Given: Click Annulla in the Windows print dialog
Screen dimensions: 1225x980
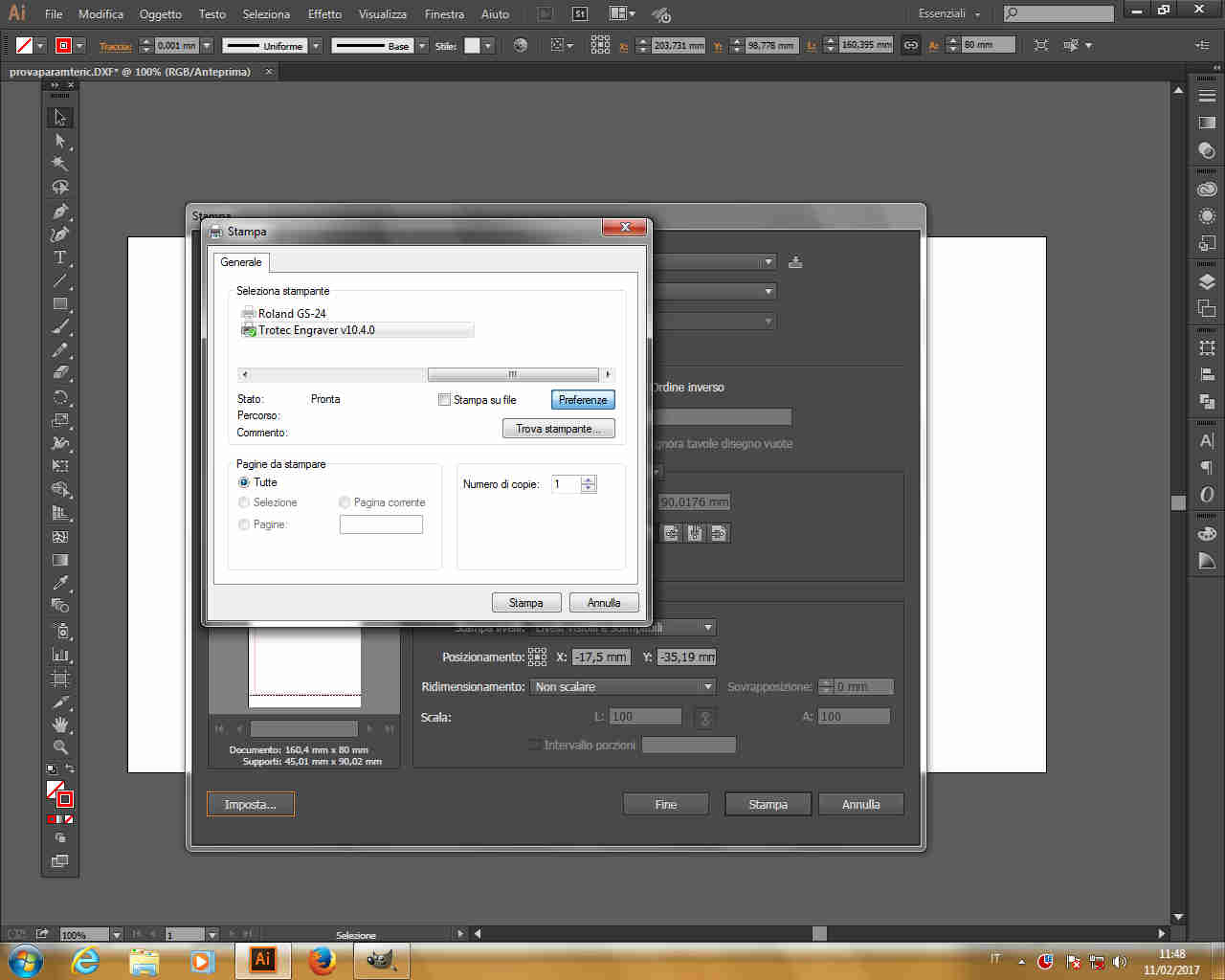Looking at the screenshot, I should [604, 603].
